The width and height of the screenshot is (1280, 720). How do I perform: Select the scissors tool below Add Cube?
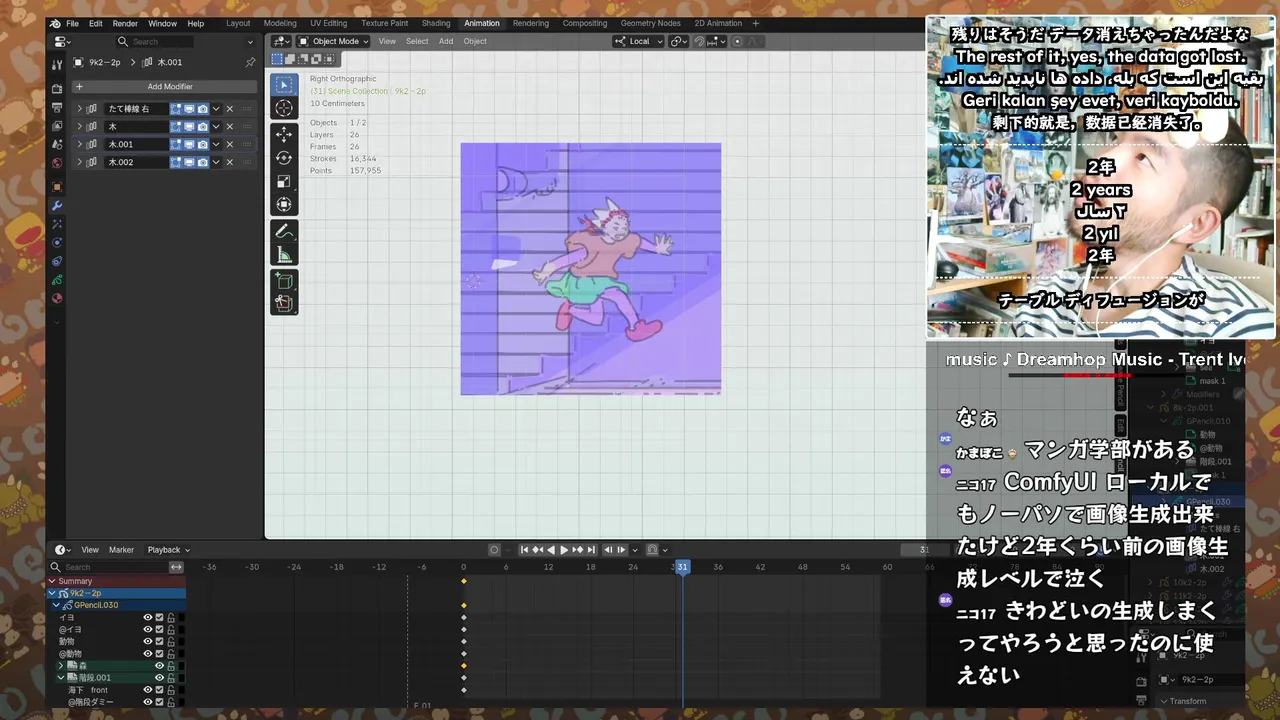(284, 303)
